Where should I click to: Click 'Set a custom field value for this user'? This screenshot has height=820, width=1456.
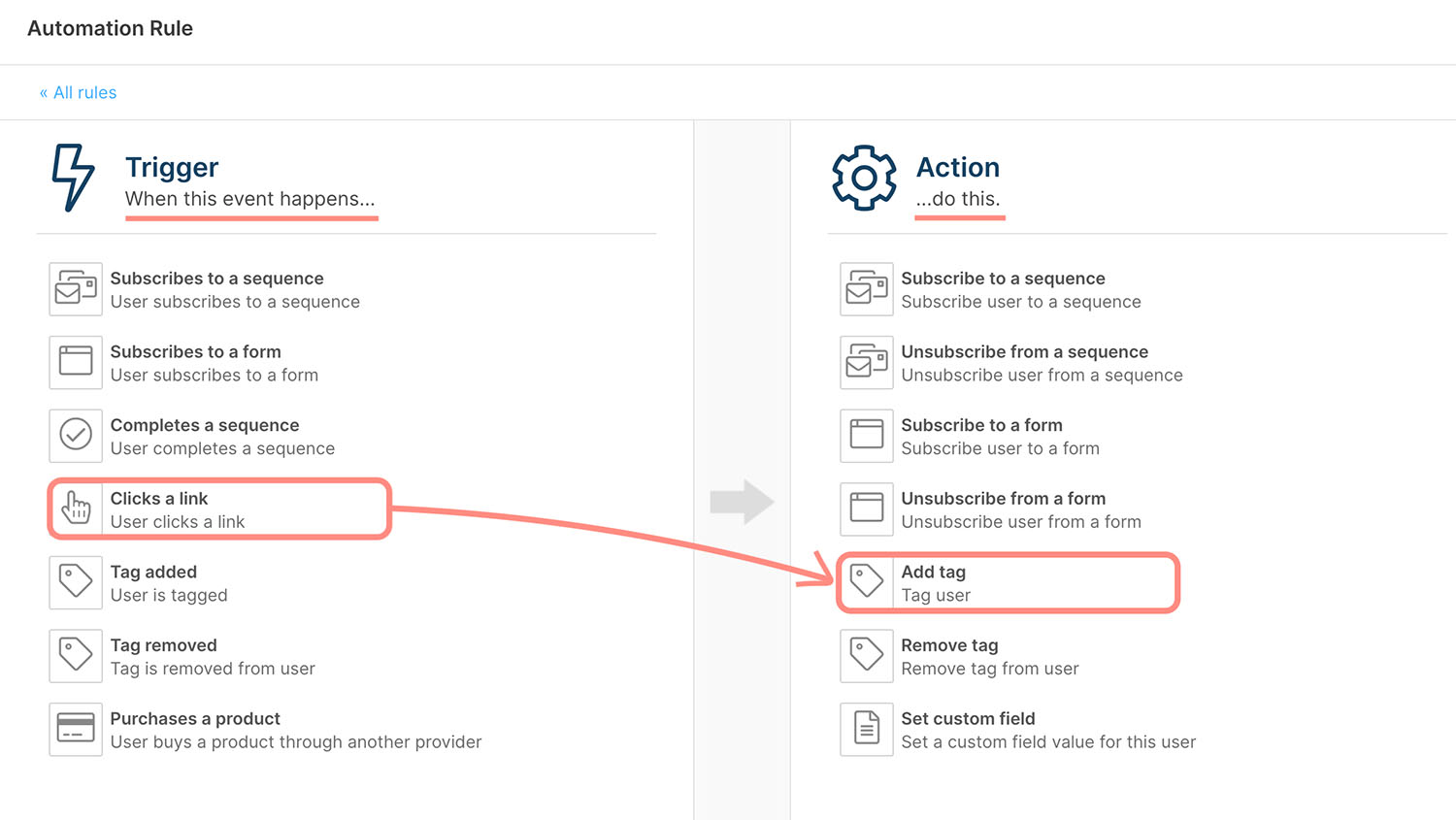pos(1048,741)
